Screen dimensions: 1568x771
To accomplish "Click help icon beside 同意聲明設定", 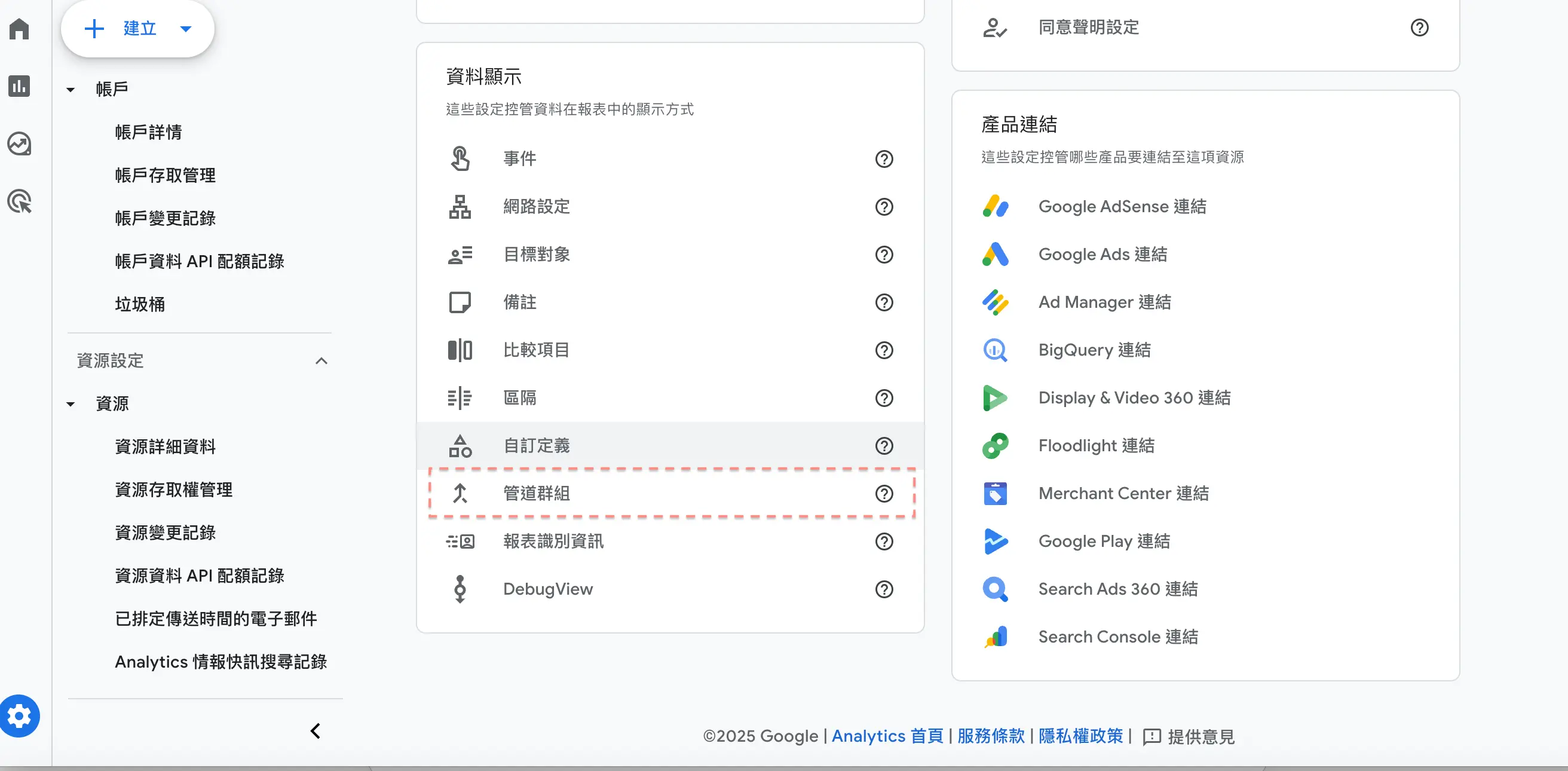I will 1419,27.
